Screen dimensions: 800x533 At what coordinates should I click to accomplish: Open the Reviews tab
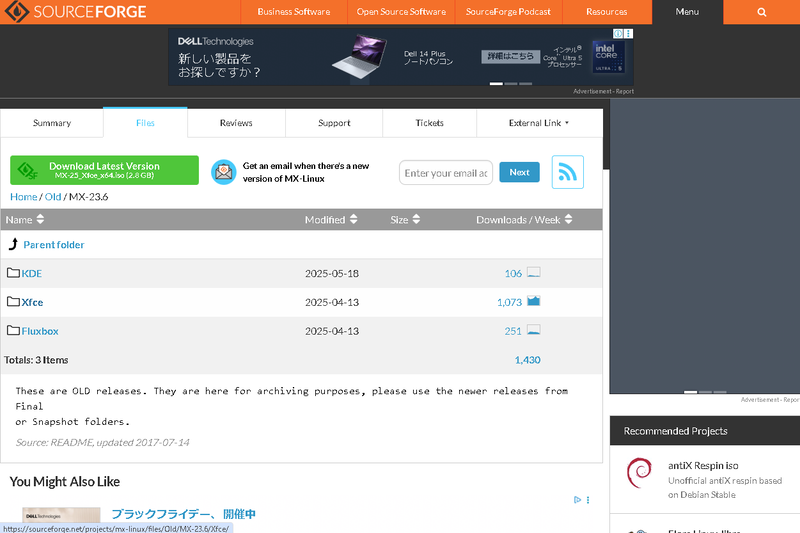pyautogui.click(x=236, y=123)
